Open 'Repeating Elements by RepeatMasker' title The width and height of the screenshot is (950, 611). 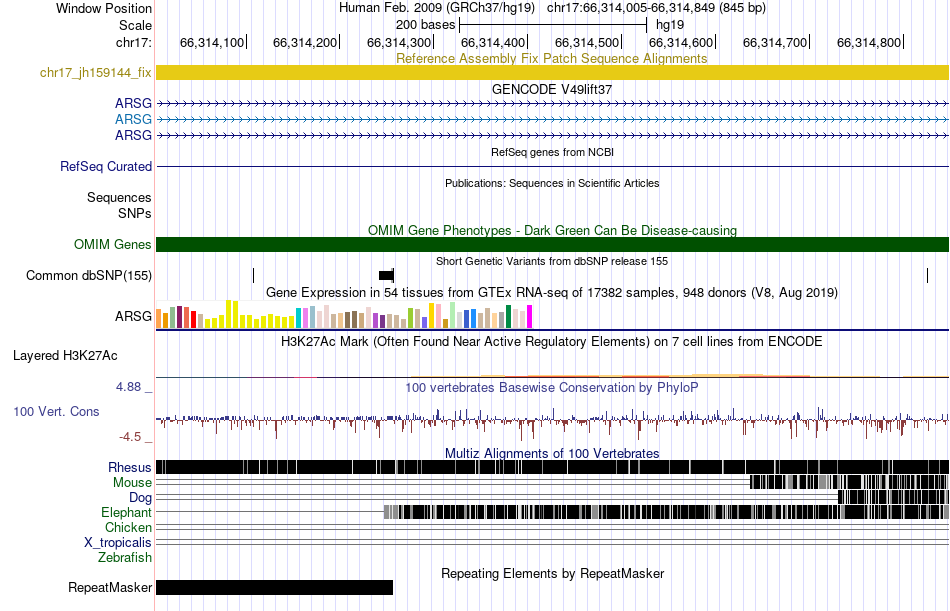click(x=552, y=573)
